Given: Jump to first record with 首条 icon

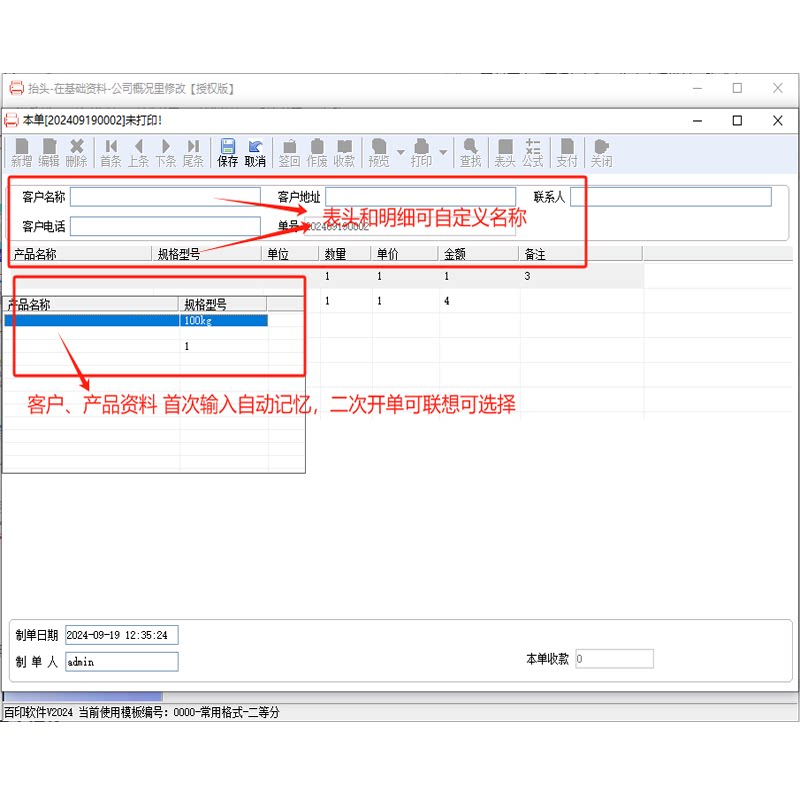Looking at the screenshot, I should 112,152.
